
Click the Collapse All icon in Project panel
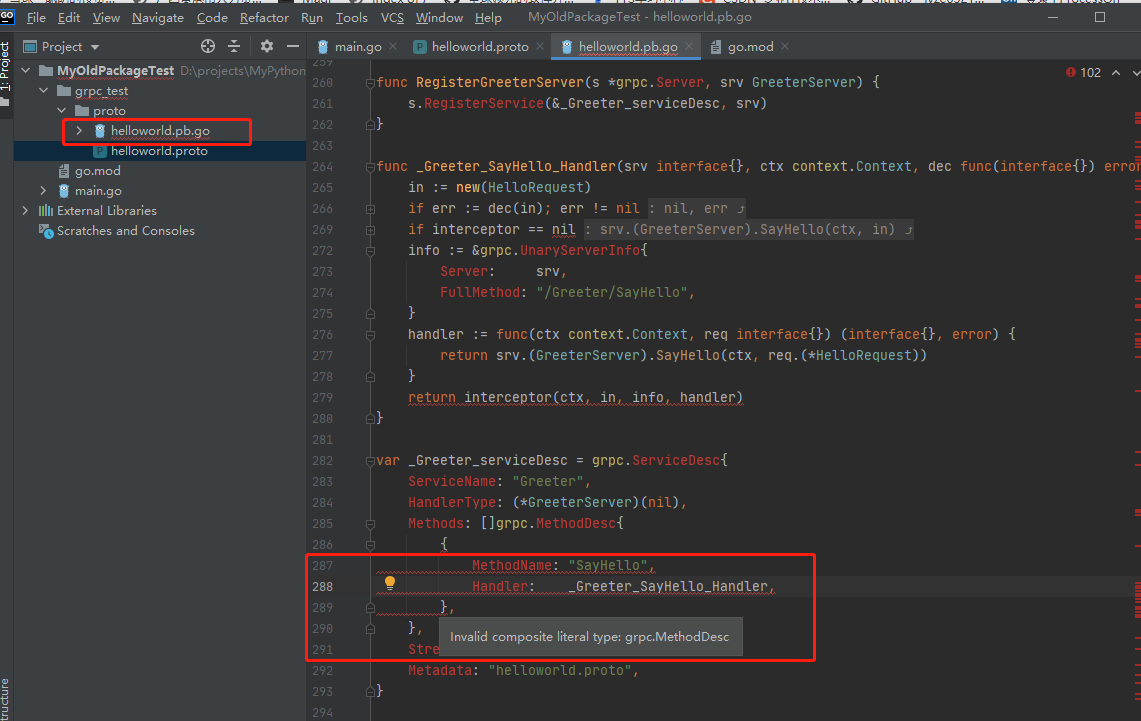[234, 47]
